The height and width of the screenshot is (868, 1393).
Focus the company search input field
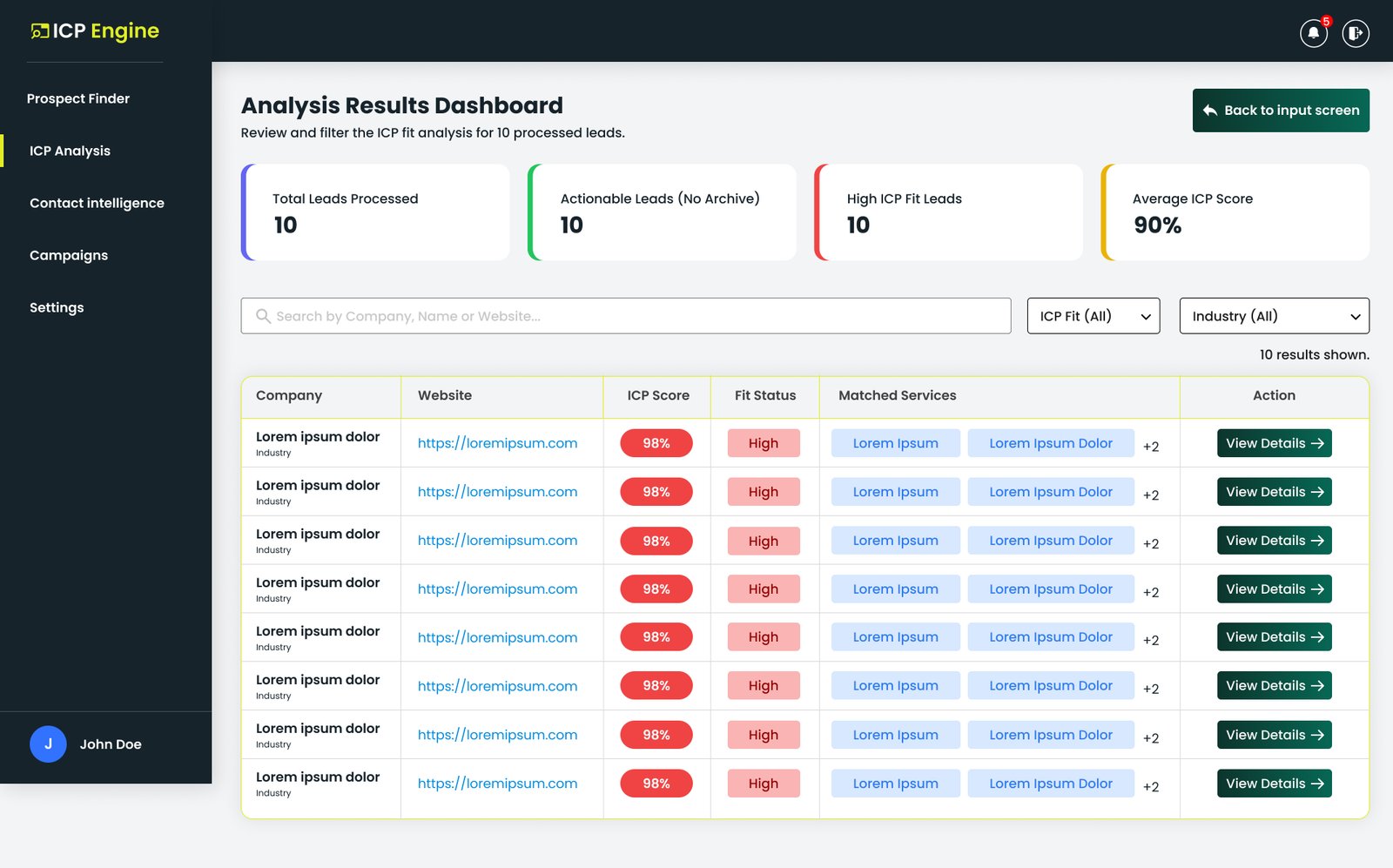point(626,316)
